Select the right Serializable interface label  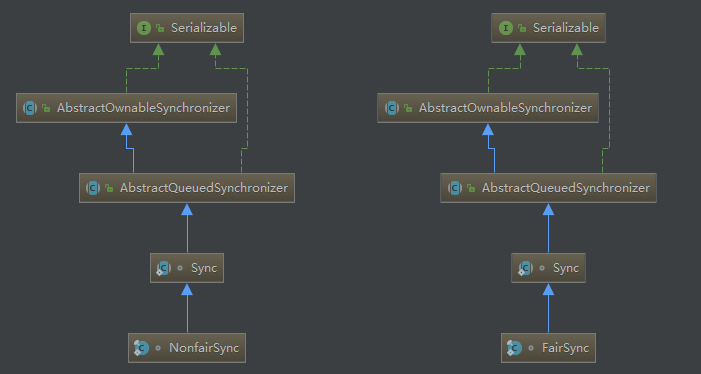coord(566,28)
